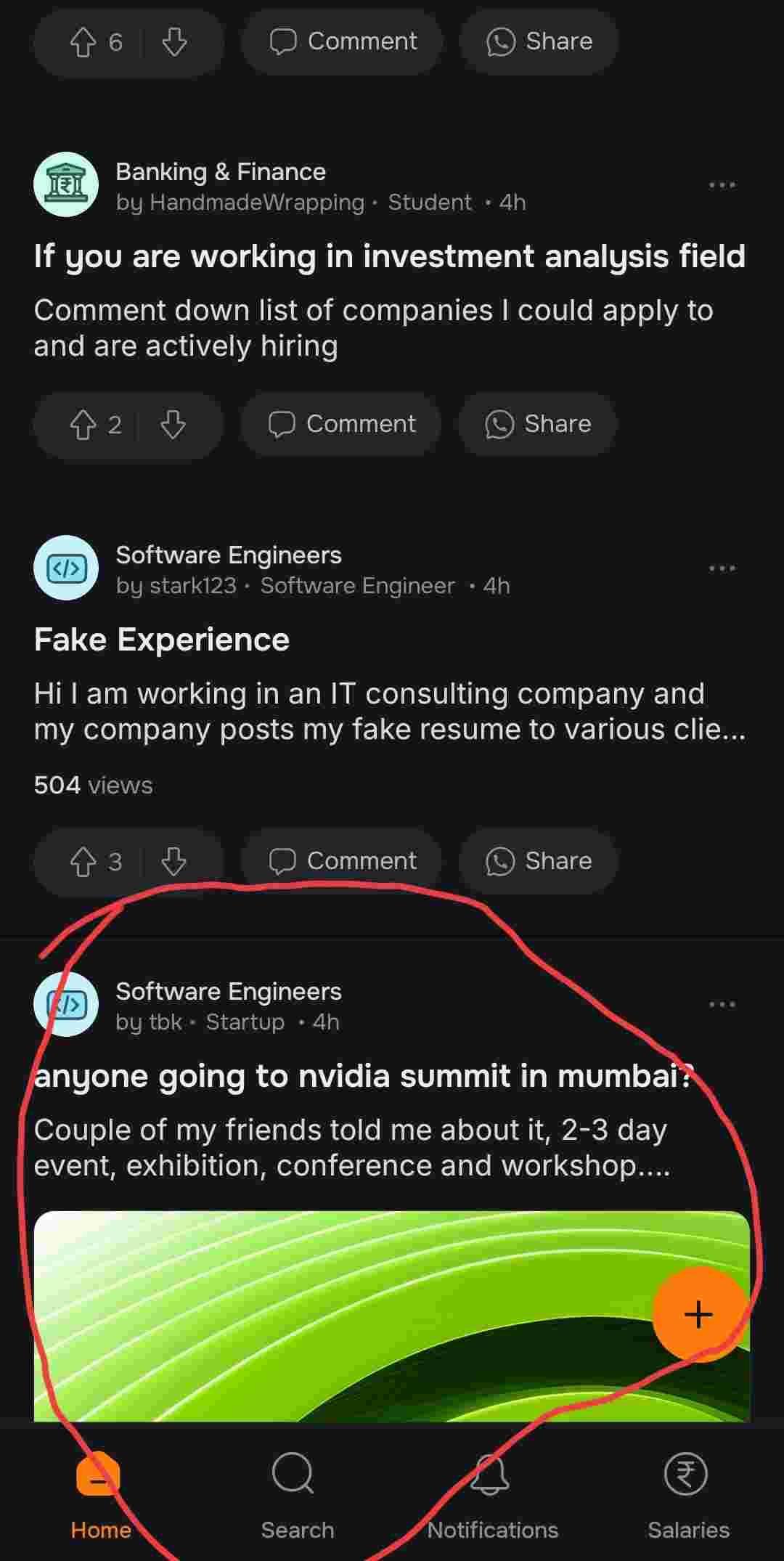Image resolution: width=784 pixels, height=1561 pixels.
Task: Share the Fake Experience post via WhatsApp
Action: pos(538,861)
